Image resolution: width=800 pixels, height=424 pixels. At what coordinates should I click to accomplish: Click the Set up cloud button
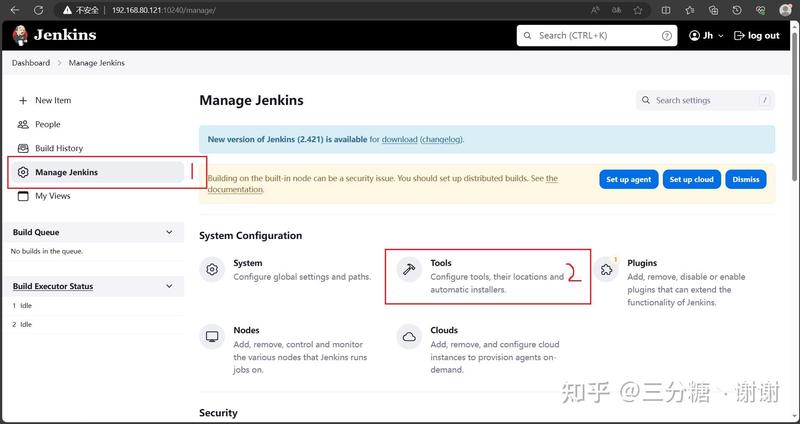pos(692,180)
